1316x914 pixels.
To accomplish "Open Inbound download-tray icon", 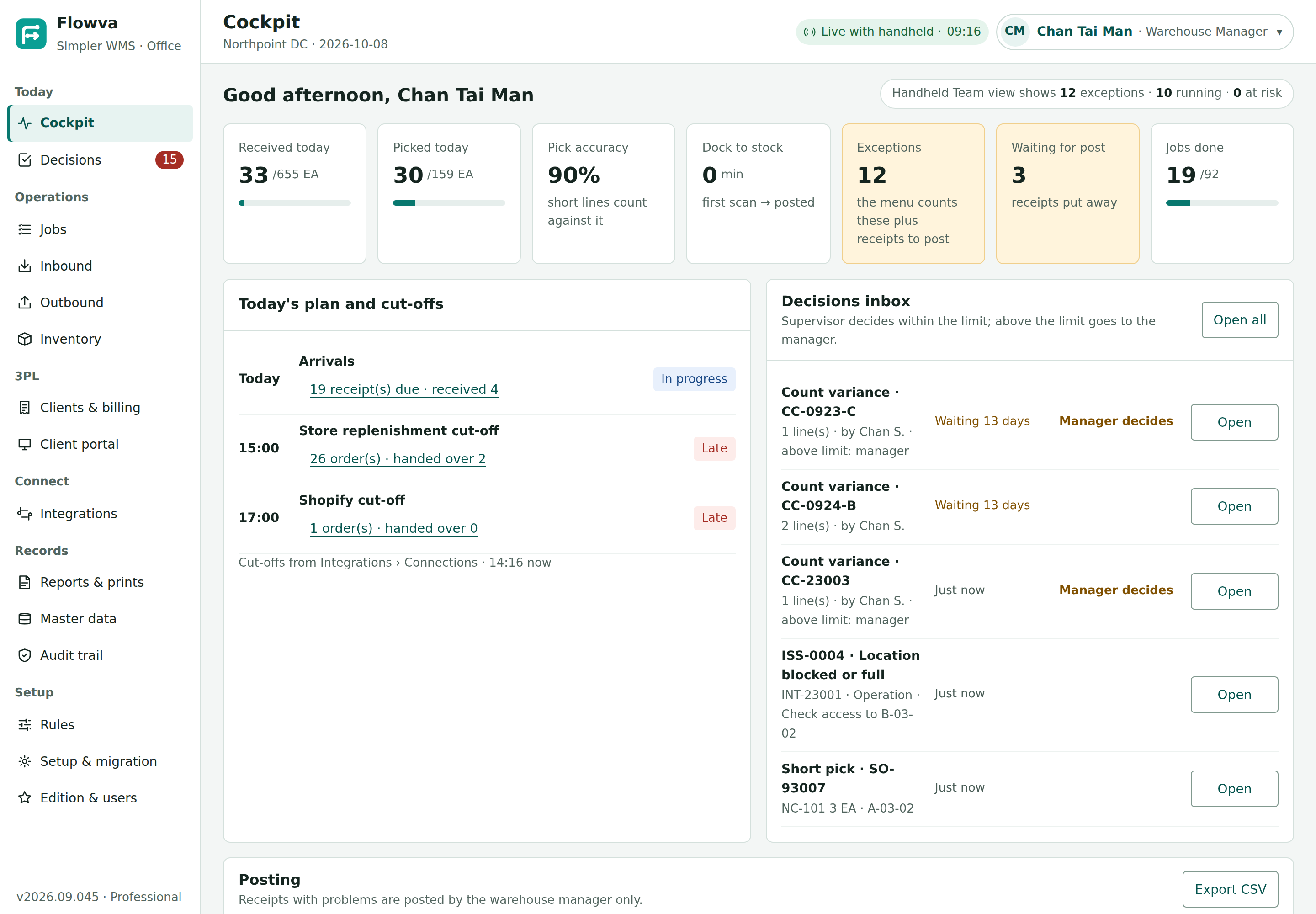I will click(x=25, y=266).
